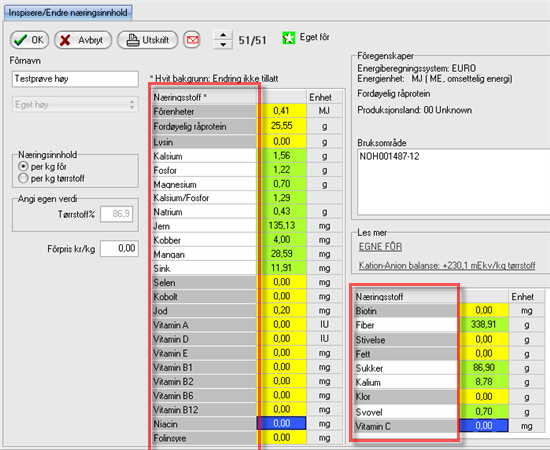Select the green Fiber value cell

[x=484, y=324]
